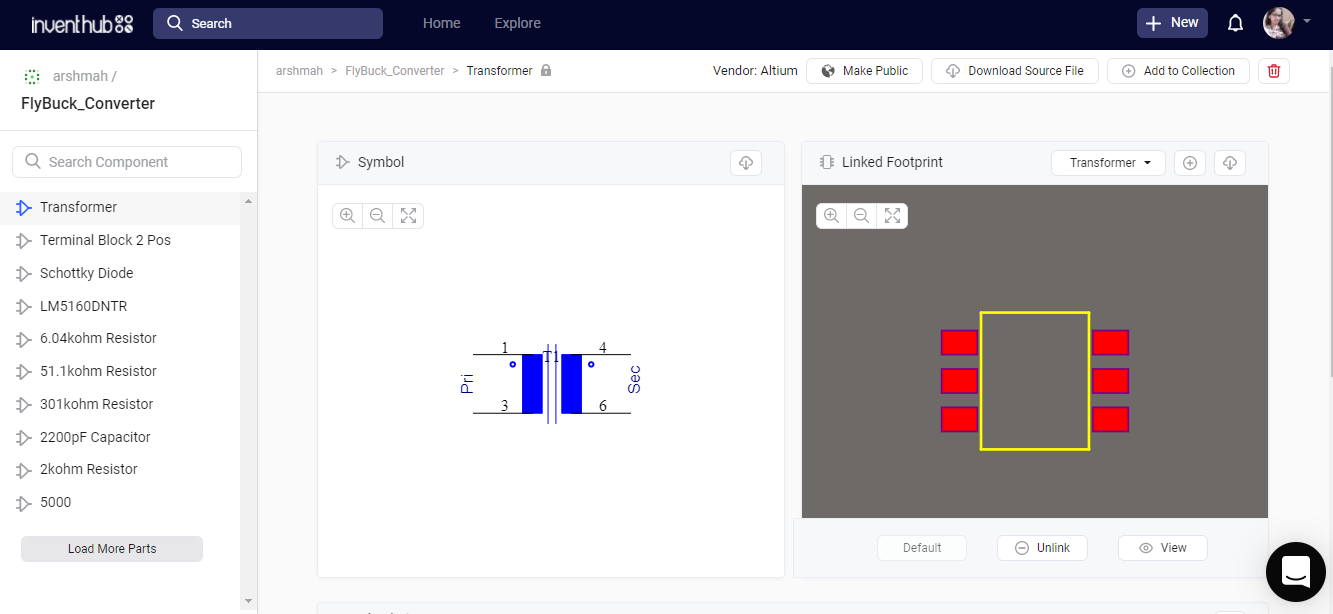1333x614 pixels.
Task: View the linked footprint
Action: click(x=1163, y=548)
